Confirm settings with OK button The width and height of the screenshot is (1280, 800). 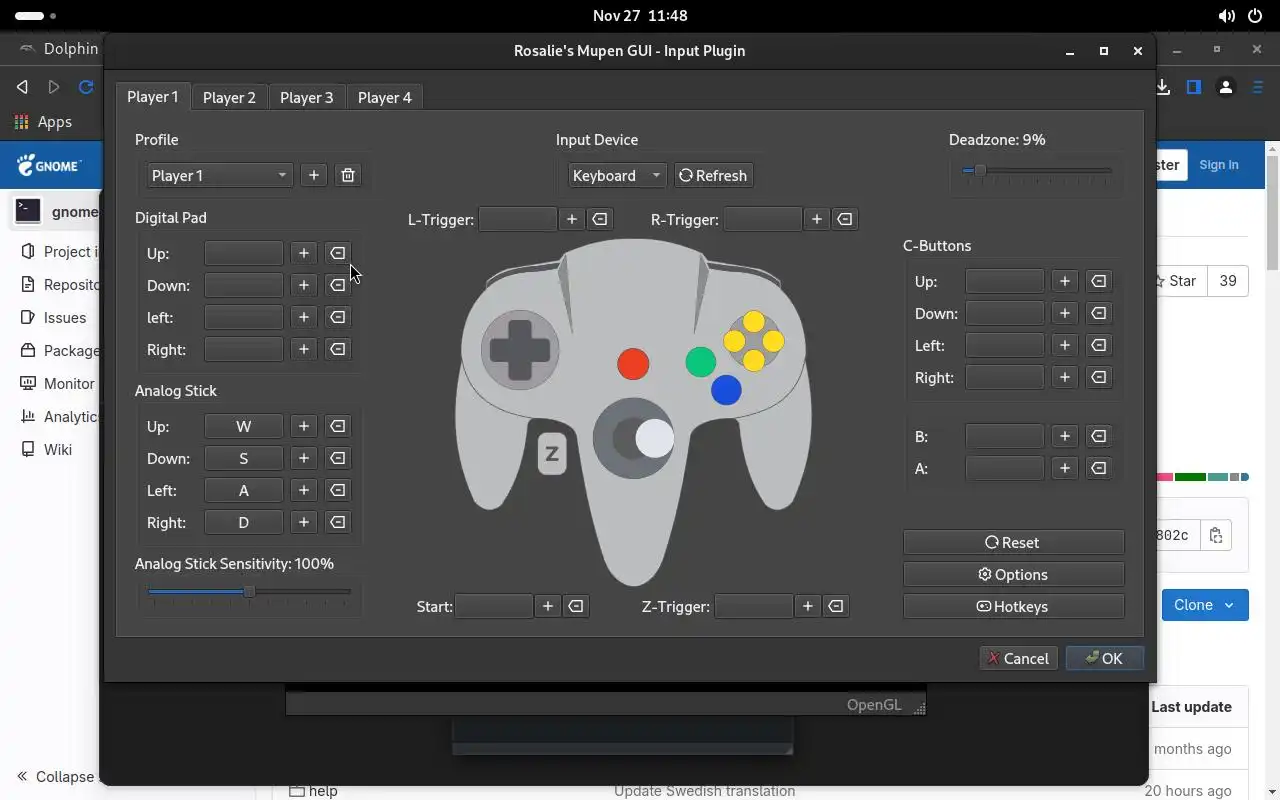pos(1104,658)
